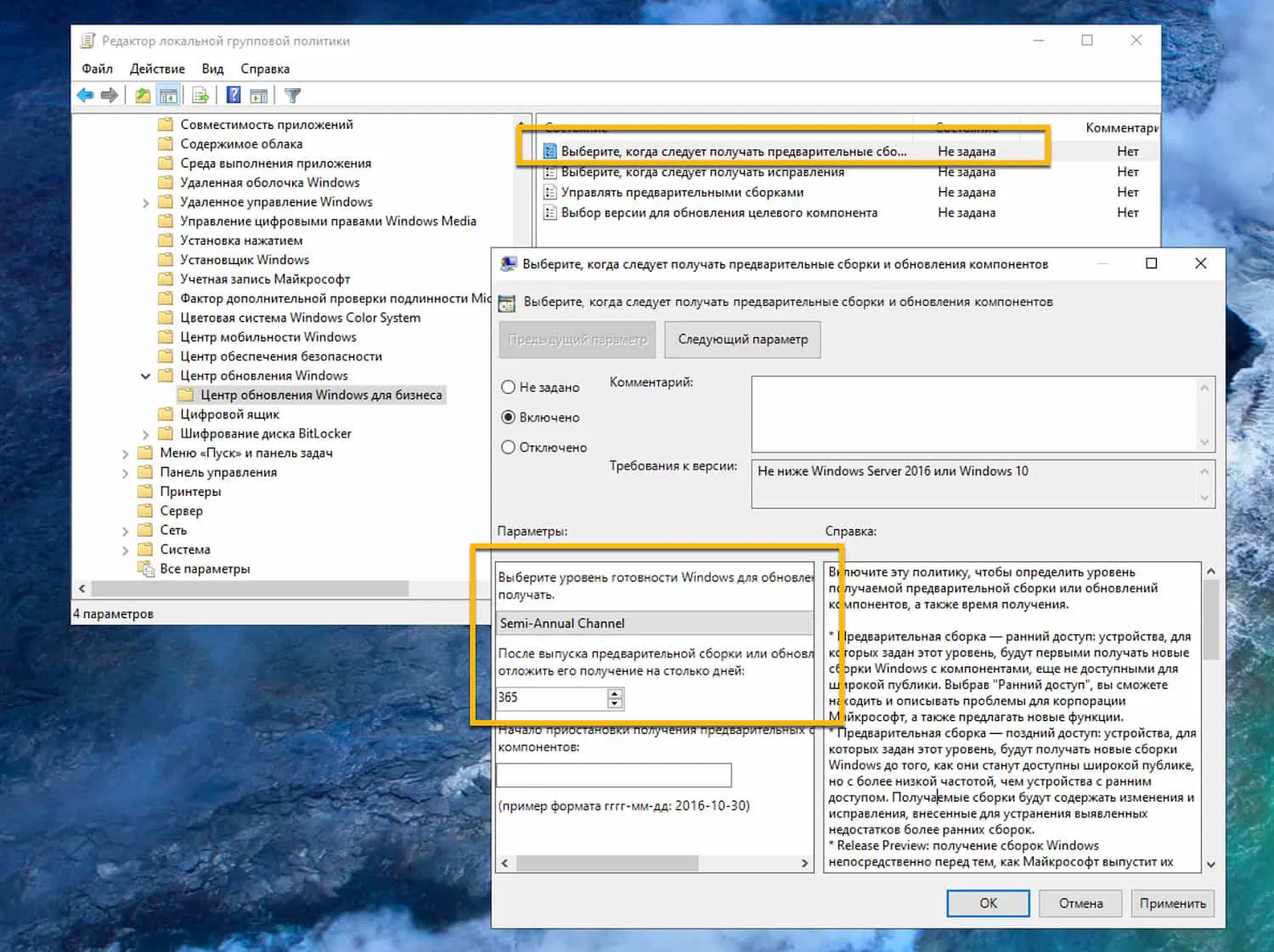Click the blue Back arrow in toolbar
Image resolution: width=1274 pixels, height=952 pixels.
pos(85,95)
